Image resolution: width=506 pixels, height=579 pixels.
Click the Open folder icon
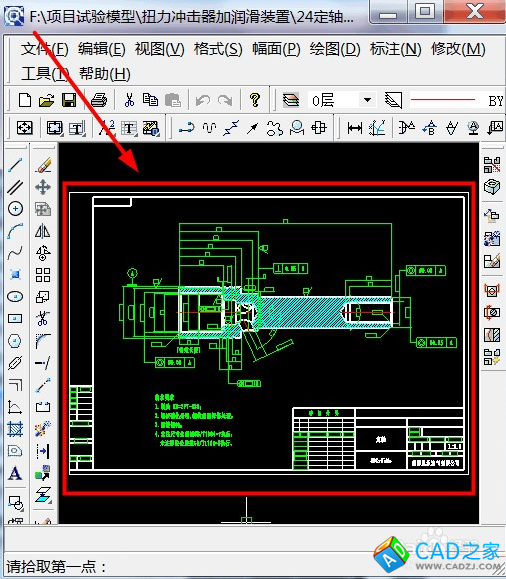click(47, 100)
